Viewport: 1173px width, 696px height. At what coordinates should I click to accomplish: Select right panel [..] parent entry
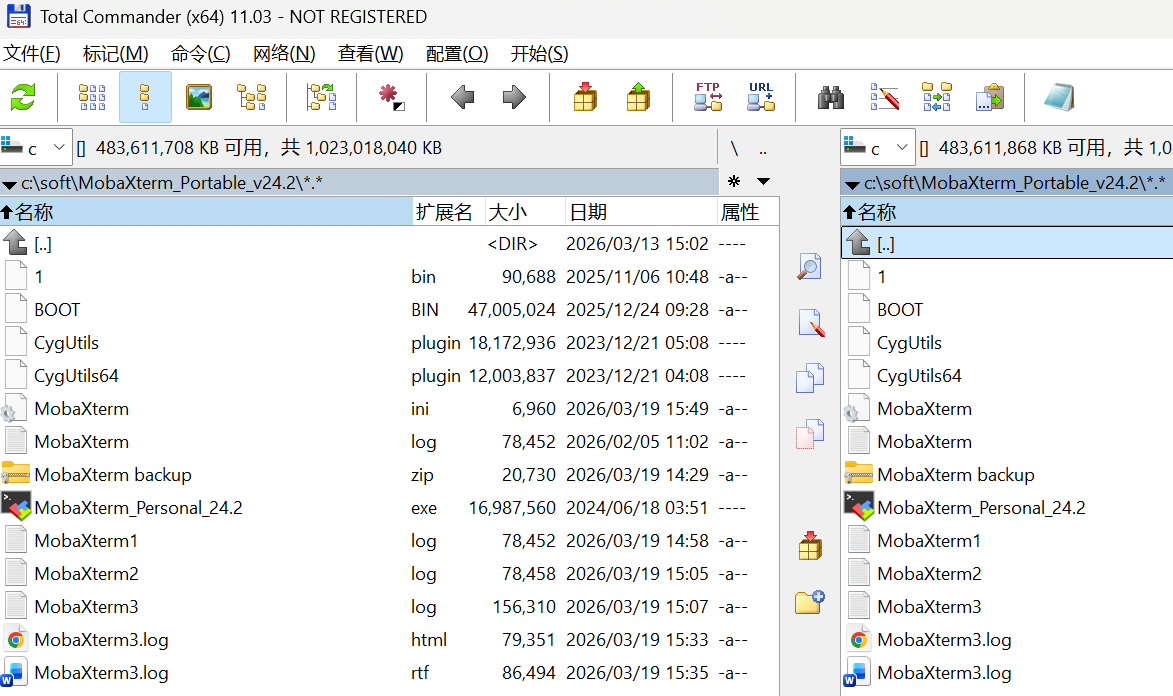pos(1007,244)
